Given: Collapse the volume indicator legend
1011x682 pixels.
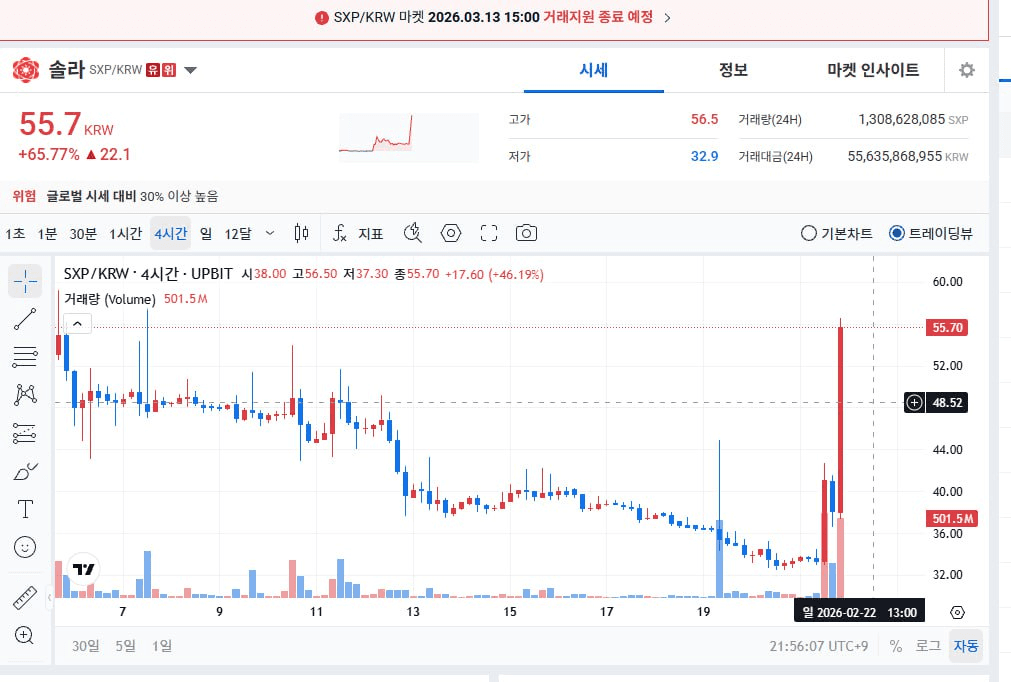Looking at the screenshot, I should 77,323.
